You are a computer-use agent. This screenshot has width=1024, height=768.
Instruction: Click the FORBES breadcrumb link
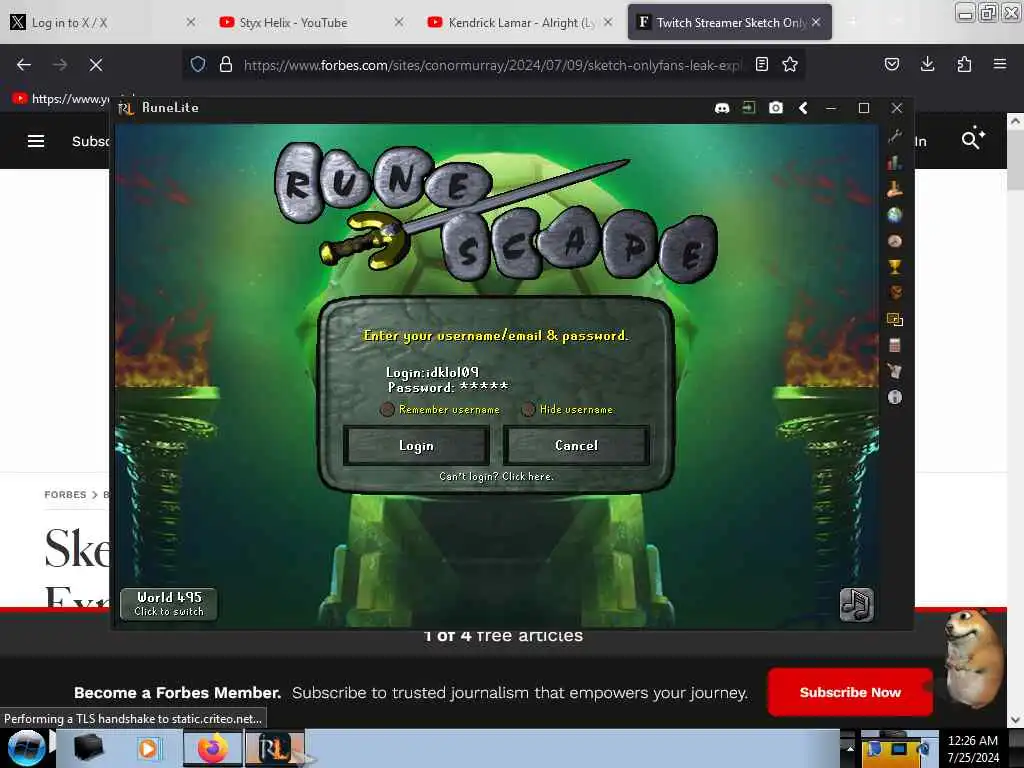click(65, 494)
